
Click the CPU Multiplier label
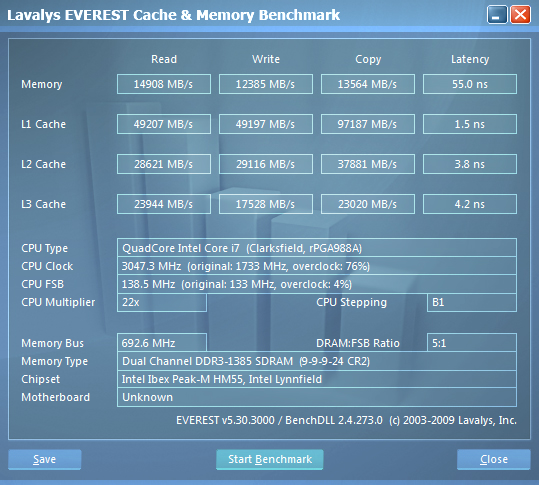click(x=58, y=302)
